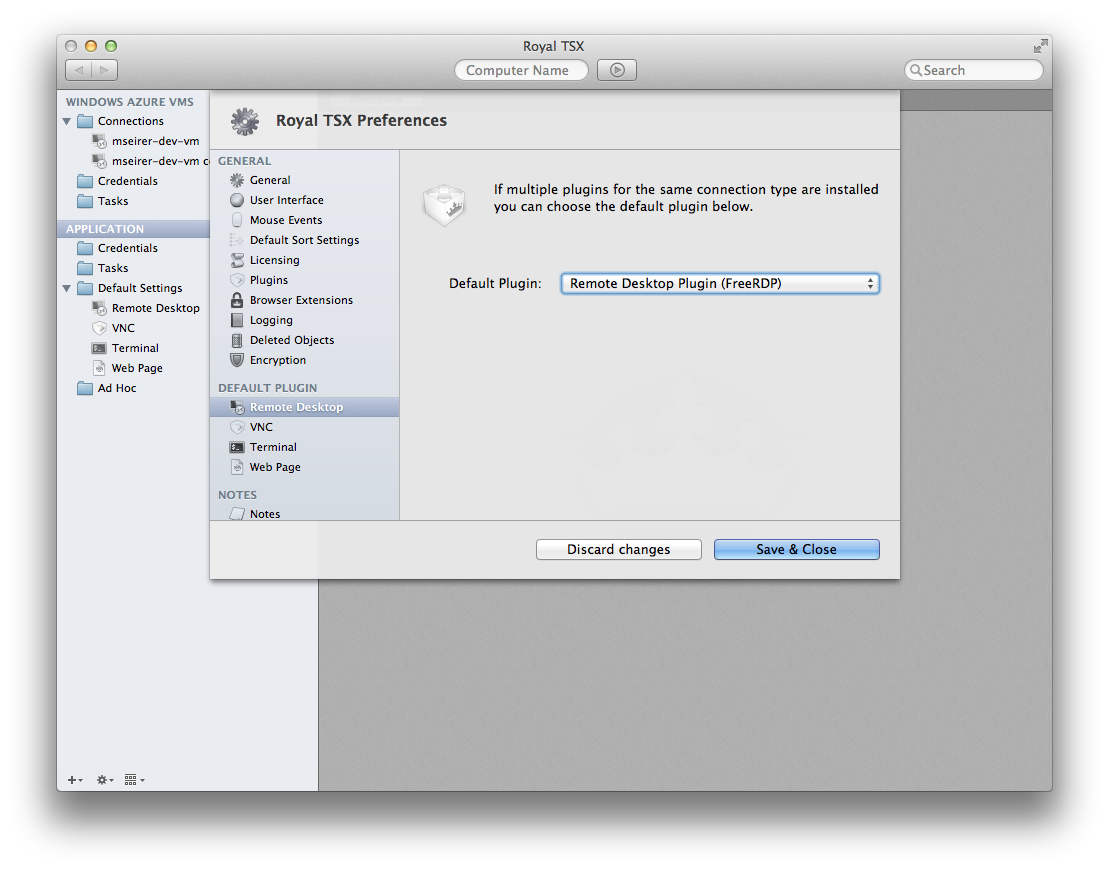Click Terminal icon under Default Settings
Viewport: 1109px width, 870px height.
tap(99, 348)
